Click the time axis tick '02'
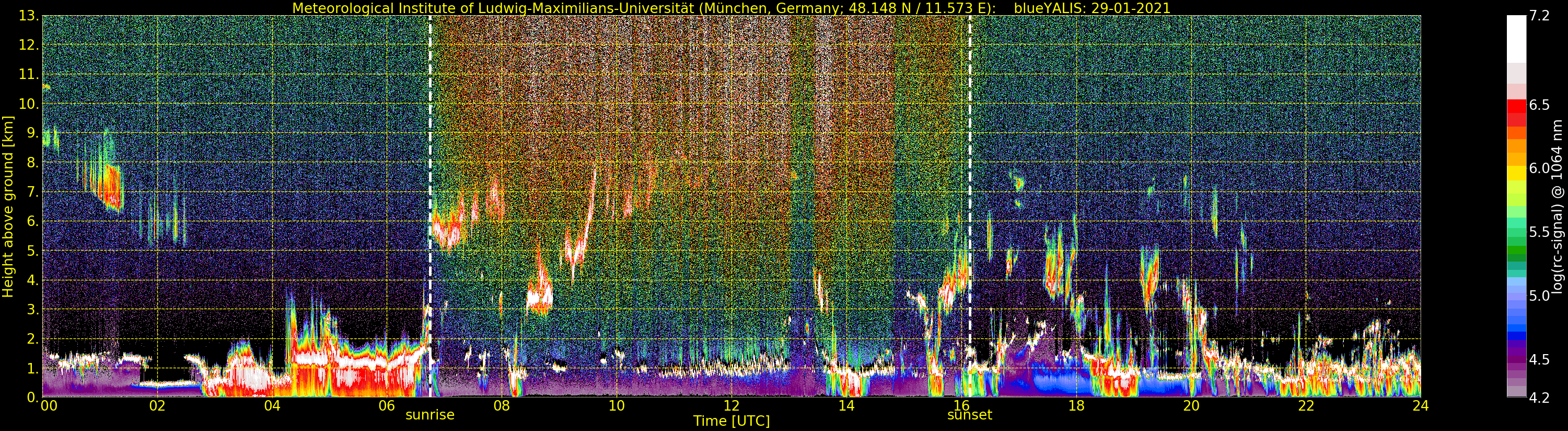Image resolution: width=1568 pixels, height=431 pixels. (157, 406)
